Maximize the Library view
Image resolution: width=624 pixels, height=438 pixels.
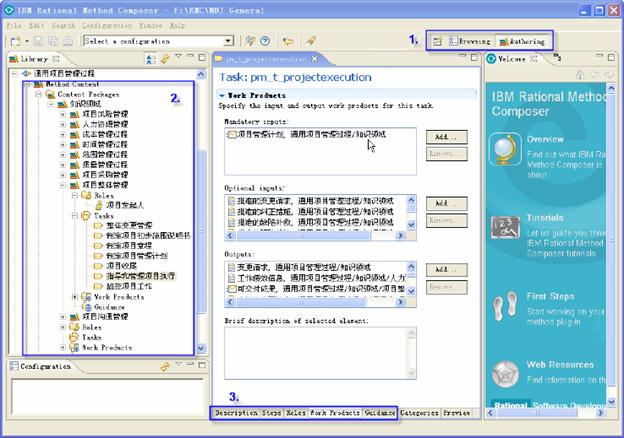click(202, 58)
